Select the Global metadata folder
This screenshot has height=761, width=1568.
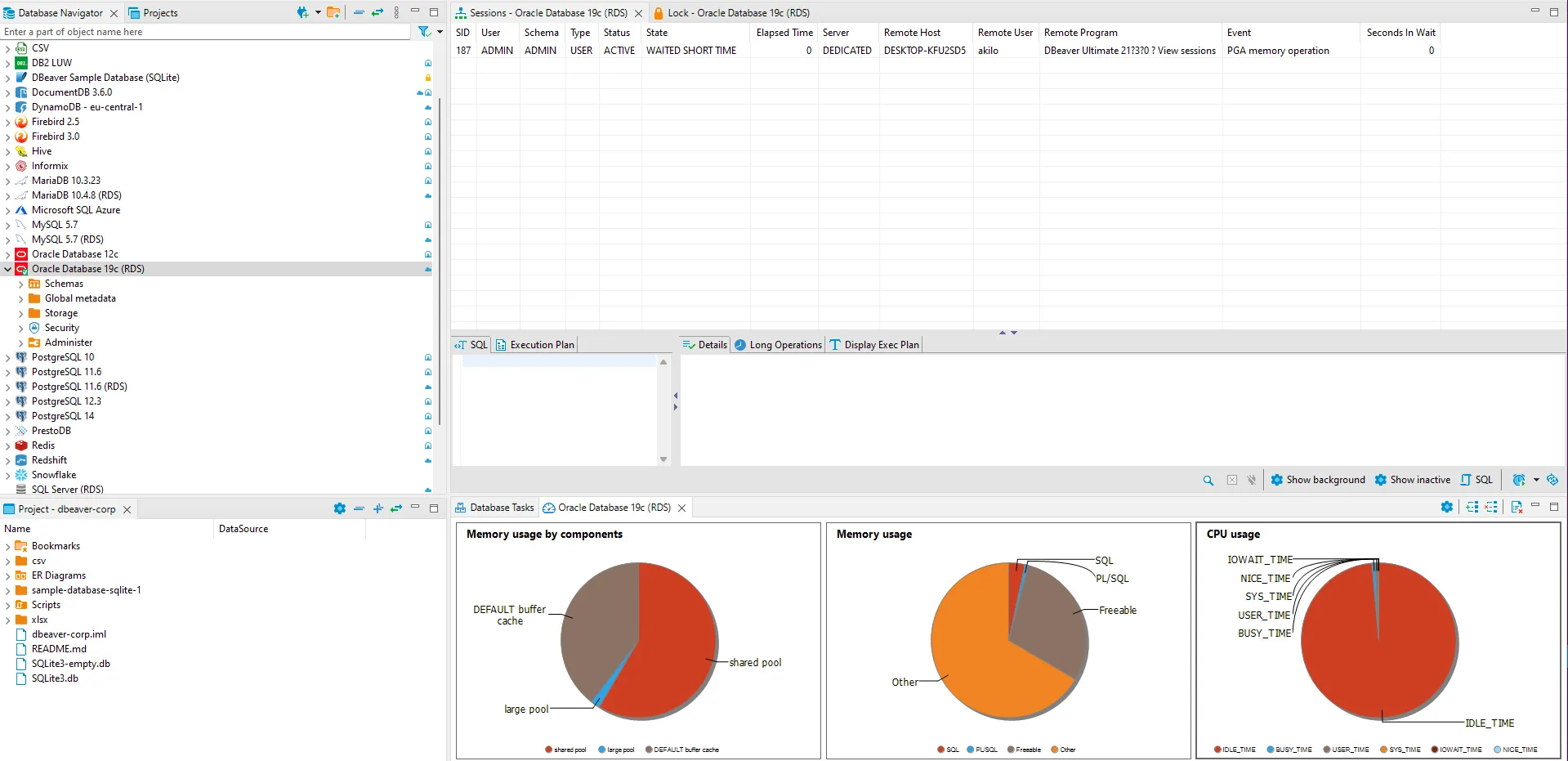[x=80, y=298]
